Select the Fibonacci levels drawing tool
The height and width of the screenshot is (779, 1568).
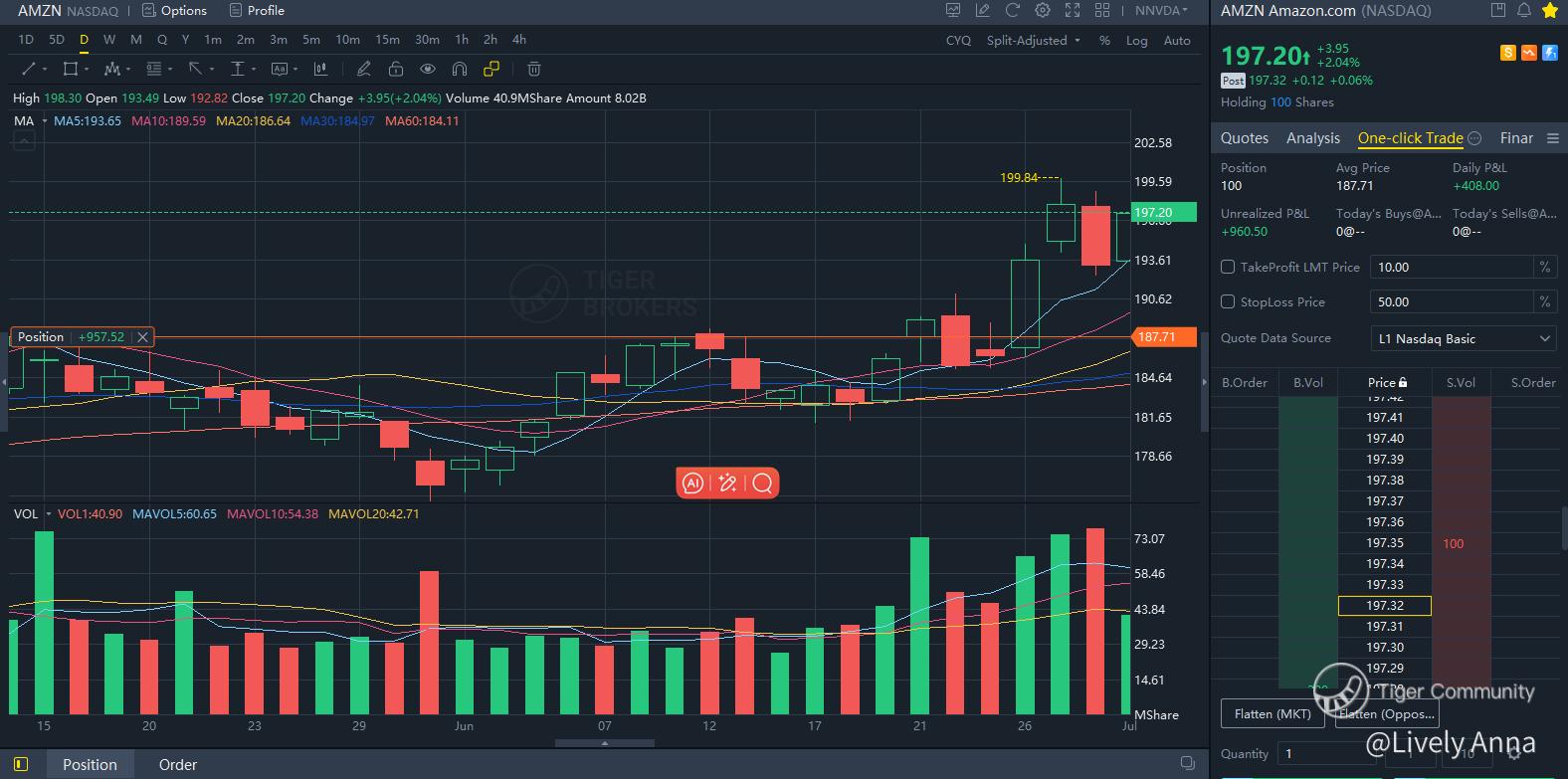[x=154, y=69]
